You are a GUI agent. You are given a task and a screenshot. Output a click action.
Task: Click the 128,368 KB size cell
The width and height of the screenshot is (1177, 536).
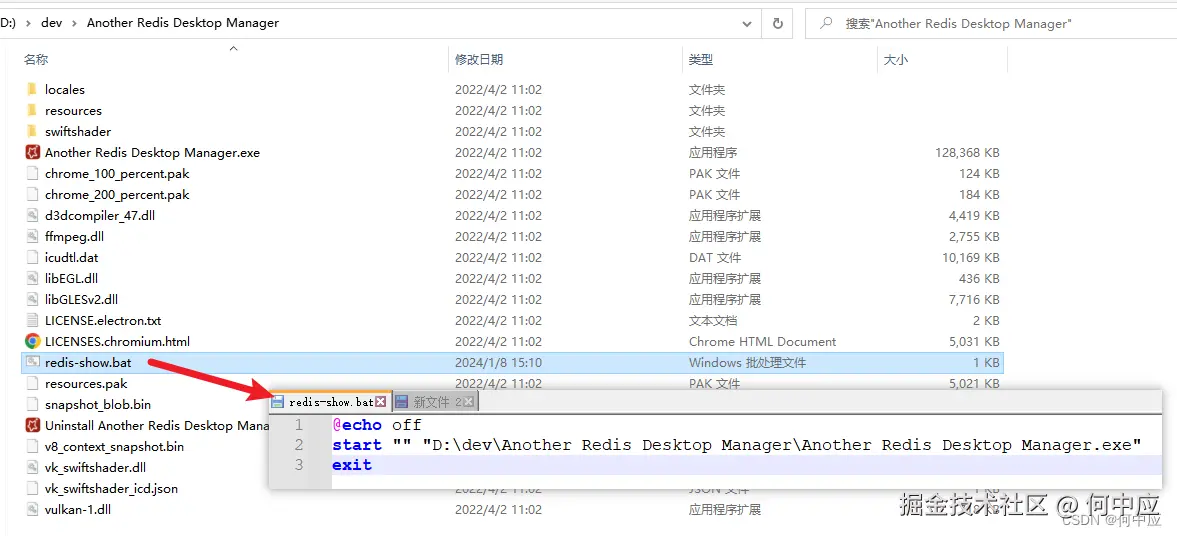click(967, 152)
